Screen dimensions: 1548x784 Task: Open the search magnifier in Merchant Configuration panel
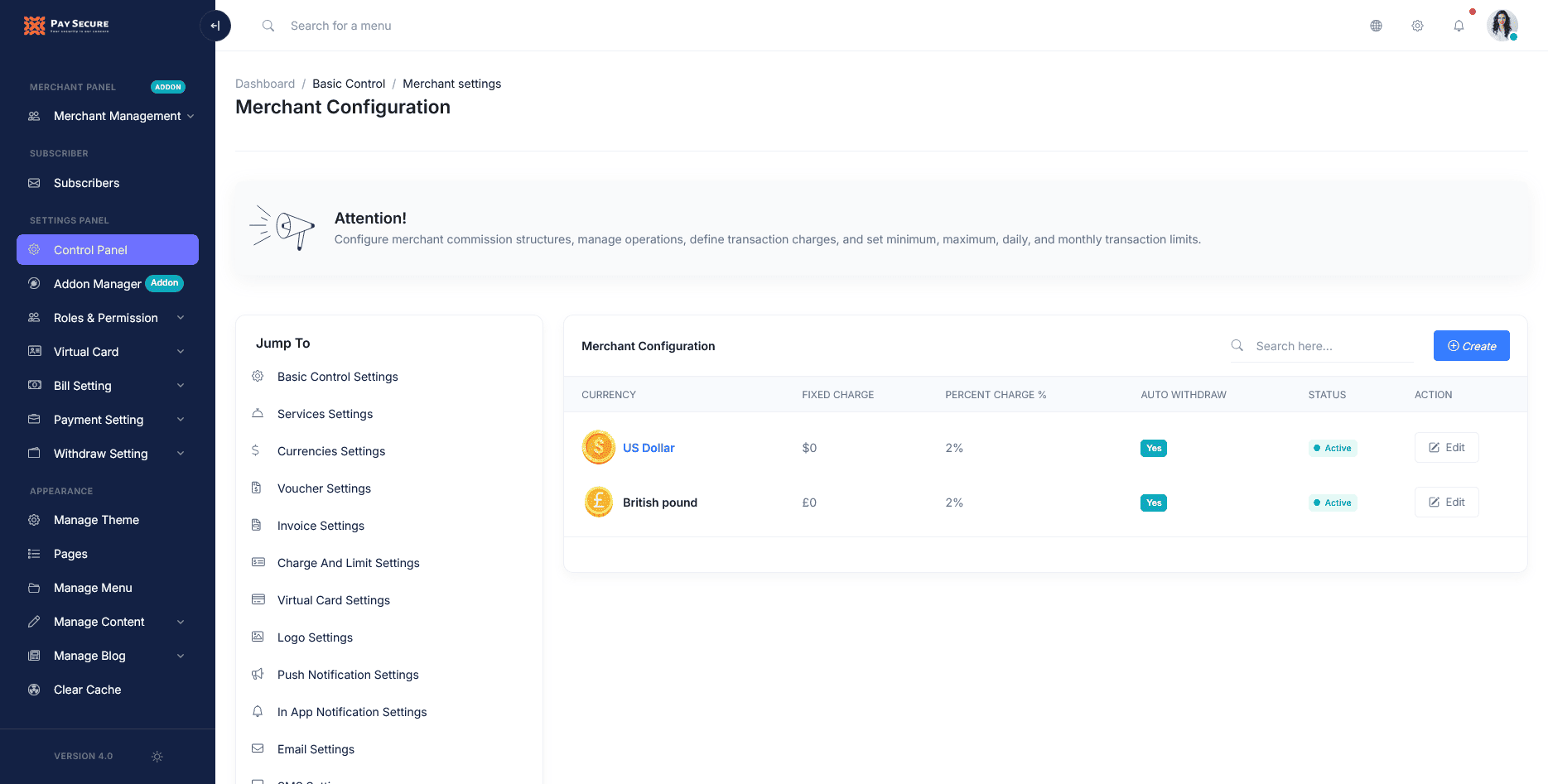coord(1237,345)
